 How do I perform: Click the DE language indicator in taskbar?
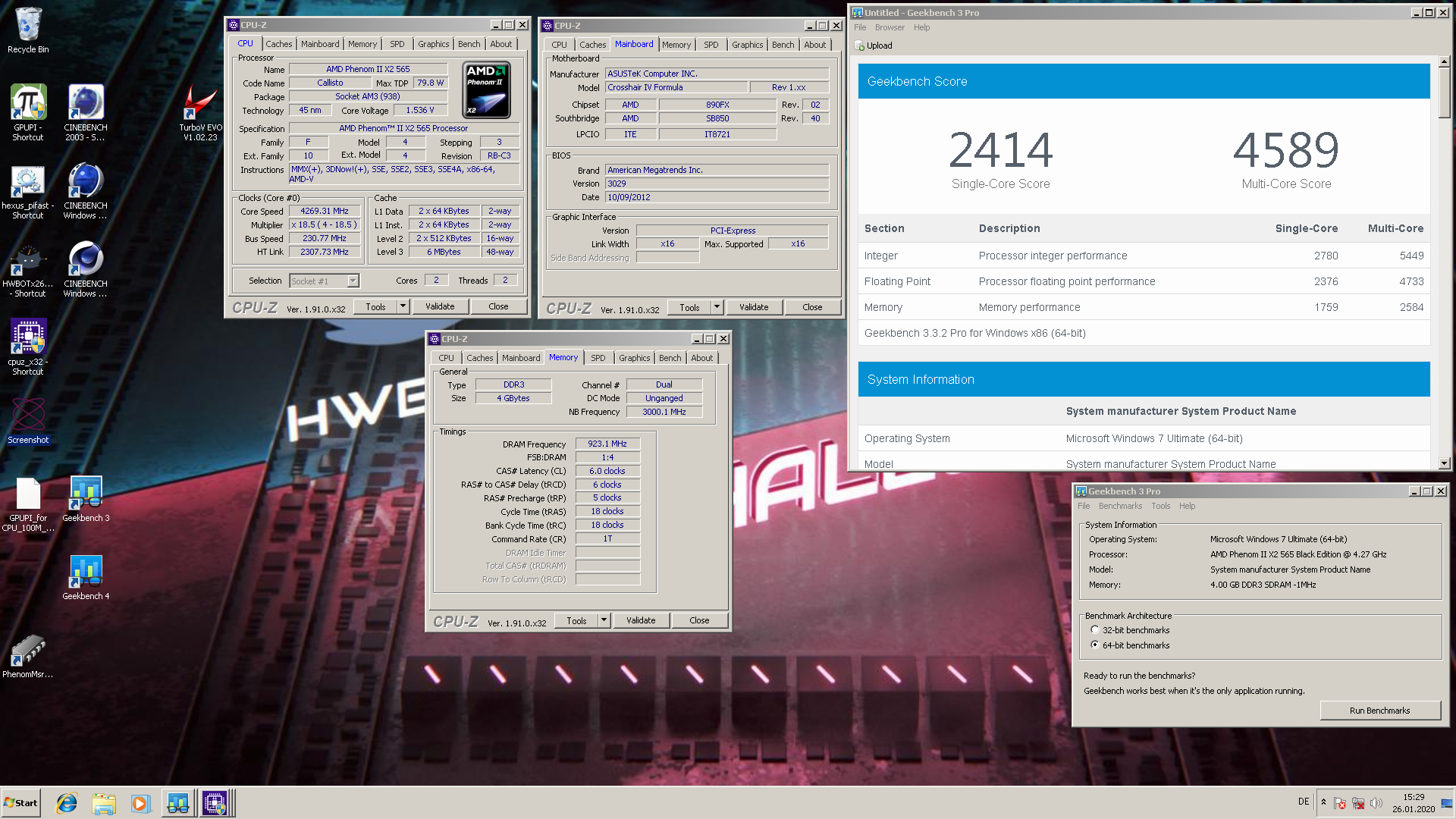(x=1303, y=802)
